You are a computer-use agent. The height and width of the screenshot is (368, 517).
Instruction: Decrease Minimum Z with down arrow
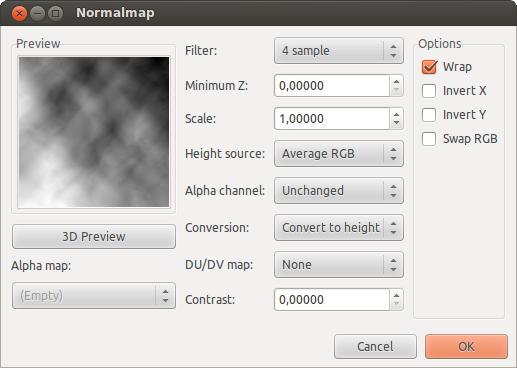click(396, 90)
